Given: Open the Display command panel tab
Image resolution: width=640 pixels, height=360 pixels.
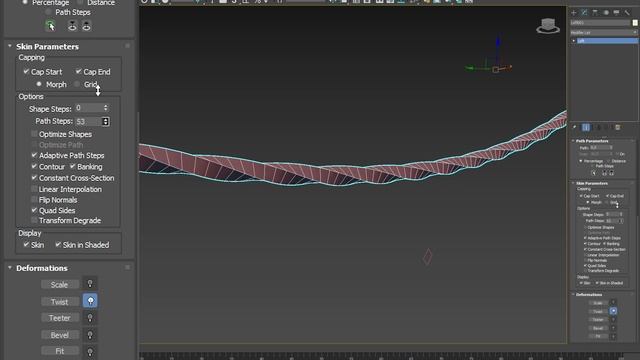Looking at the screenshot, I should [616, 13].
